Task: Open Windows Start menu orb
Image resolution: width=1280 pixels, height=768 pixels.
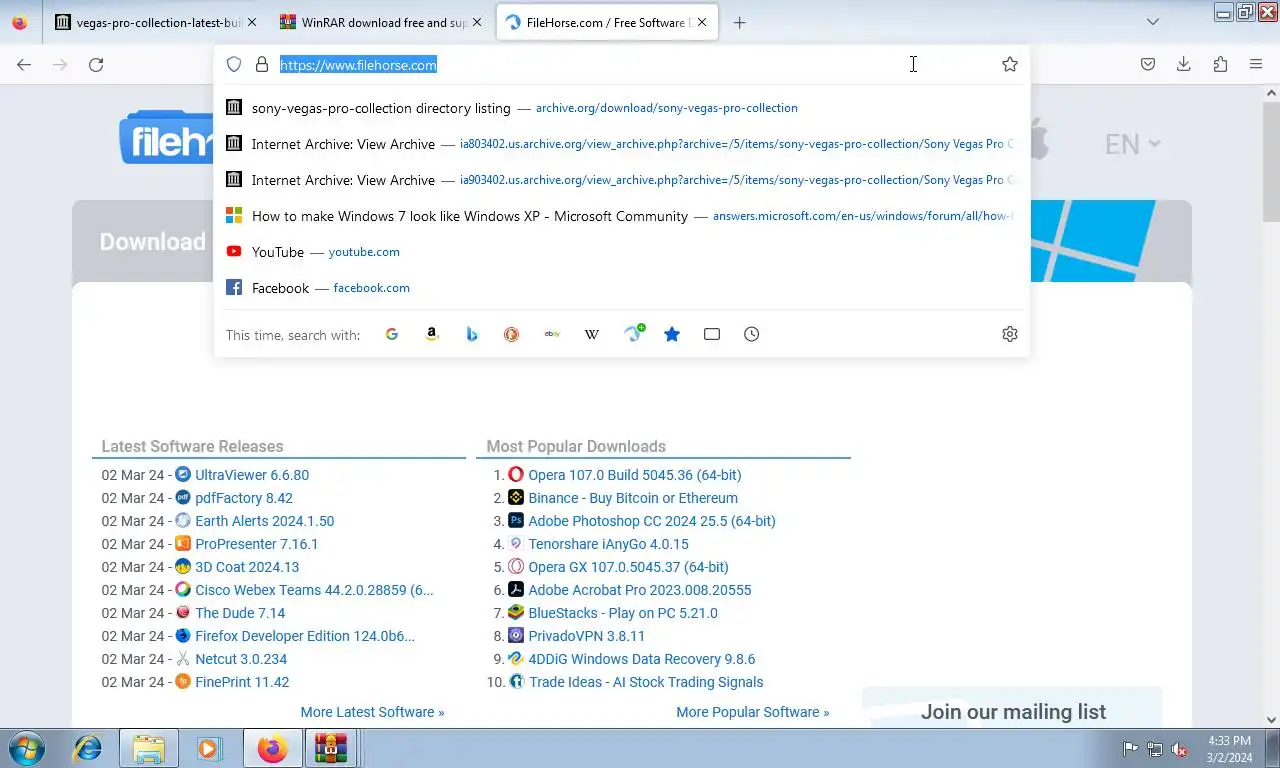Action: click(x=26, y=748)
